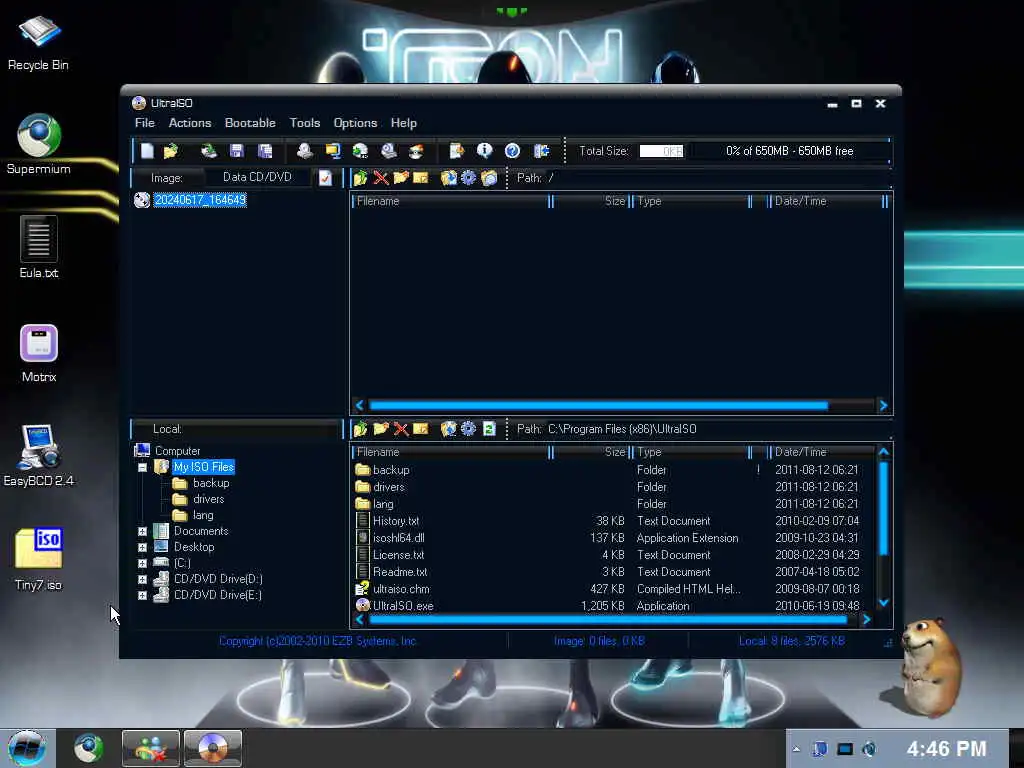Click the local list scroll down arrow
This screenshot has height=768, width=1024.
click(x=884, y=602)
